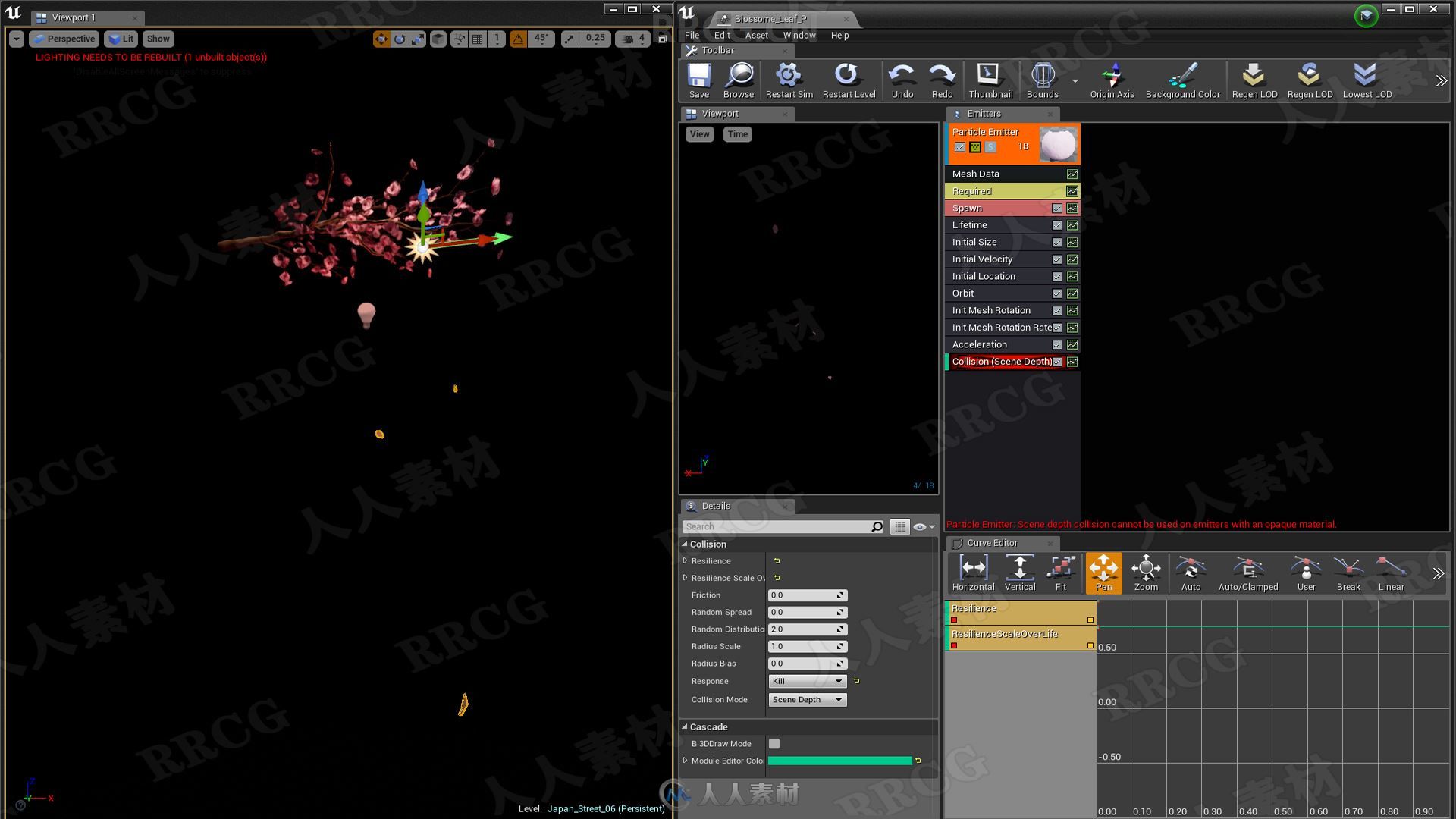Click the Undo button in toolbar
Screen dimensions: 1456x819
pyautogui.click(x=901, y=79)
